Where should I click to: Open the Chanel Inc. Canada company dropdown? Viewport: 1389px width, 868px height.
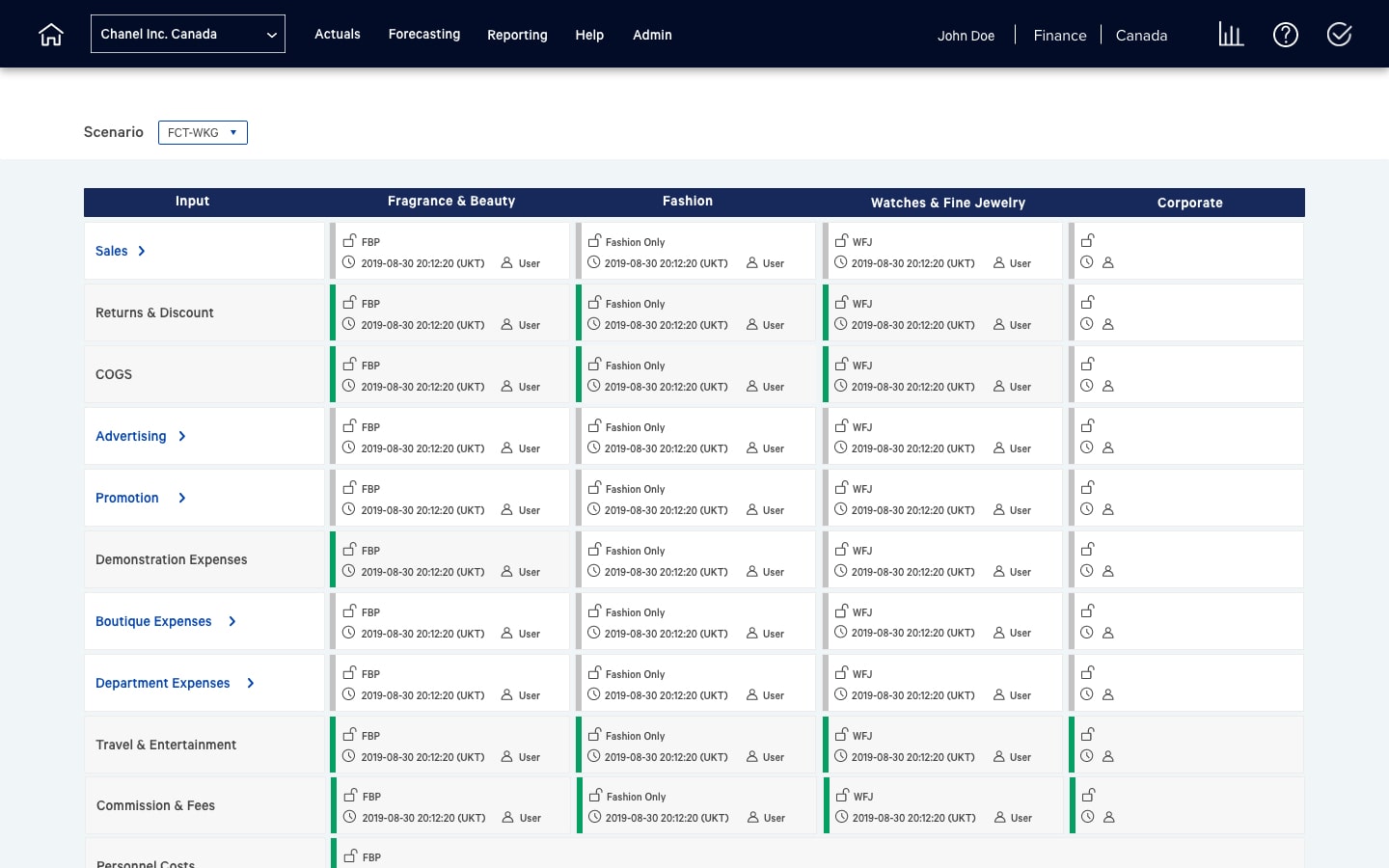tap(188, 34)
